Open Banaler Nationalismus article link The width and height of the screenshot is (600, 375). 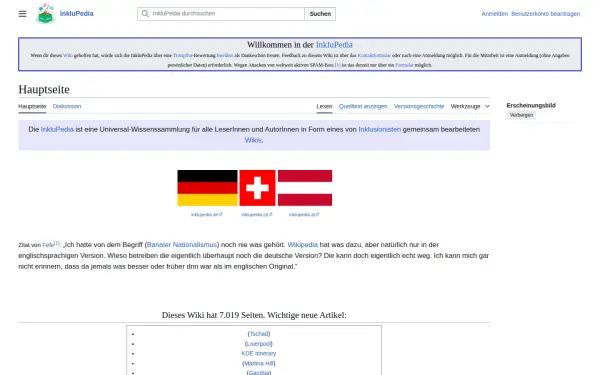pos(182,245)
